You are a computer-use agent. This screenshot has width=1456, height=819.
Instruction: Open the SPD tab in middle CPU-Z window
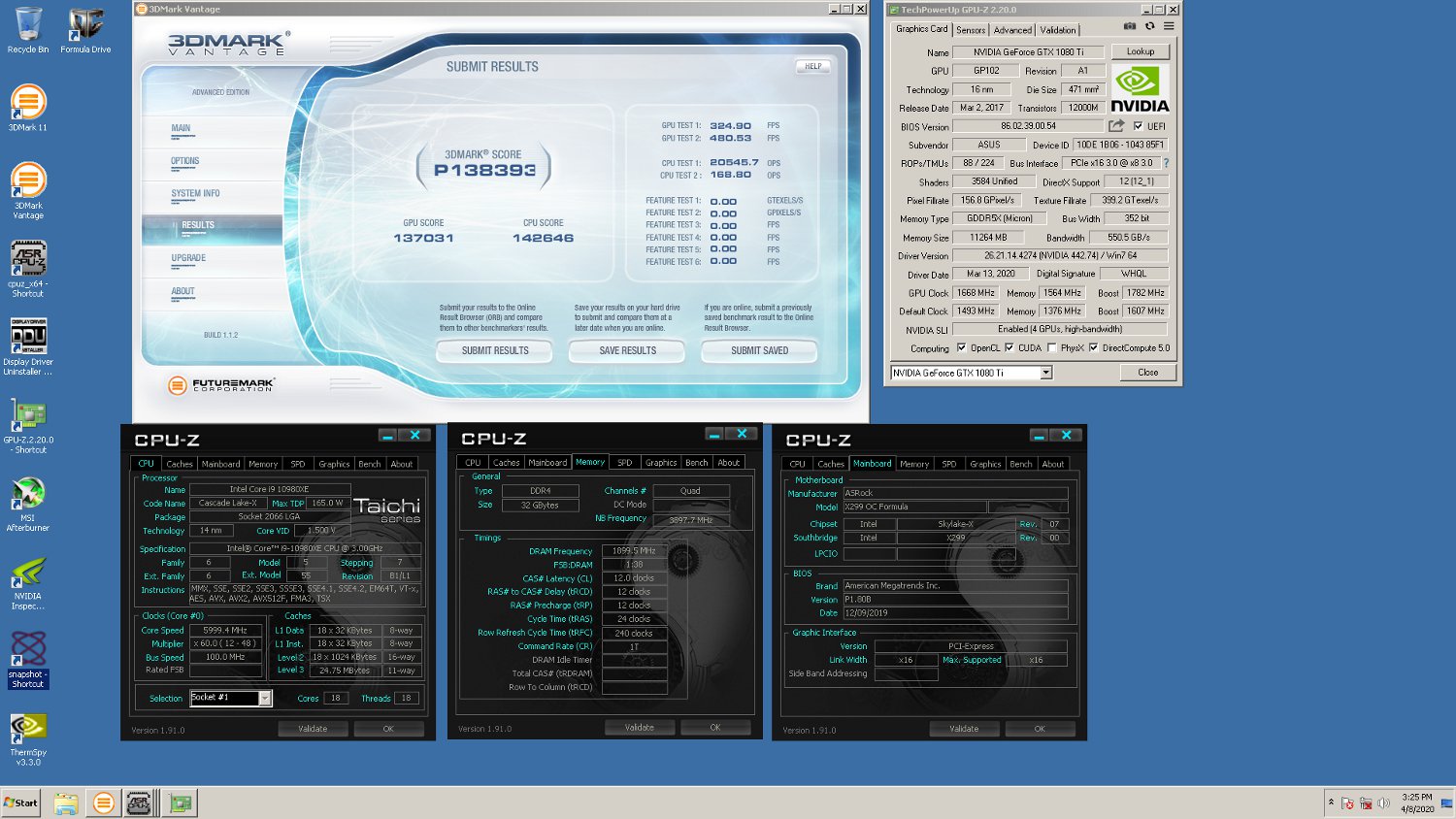624,463
